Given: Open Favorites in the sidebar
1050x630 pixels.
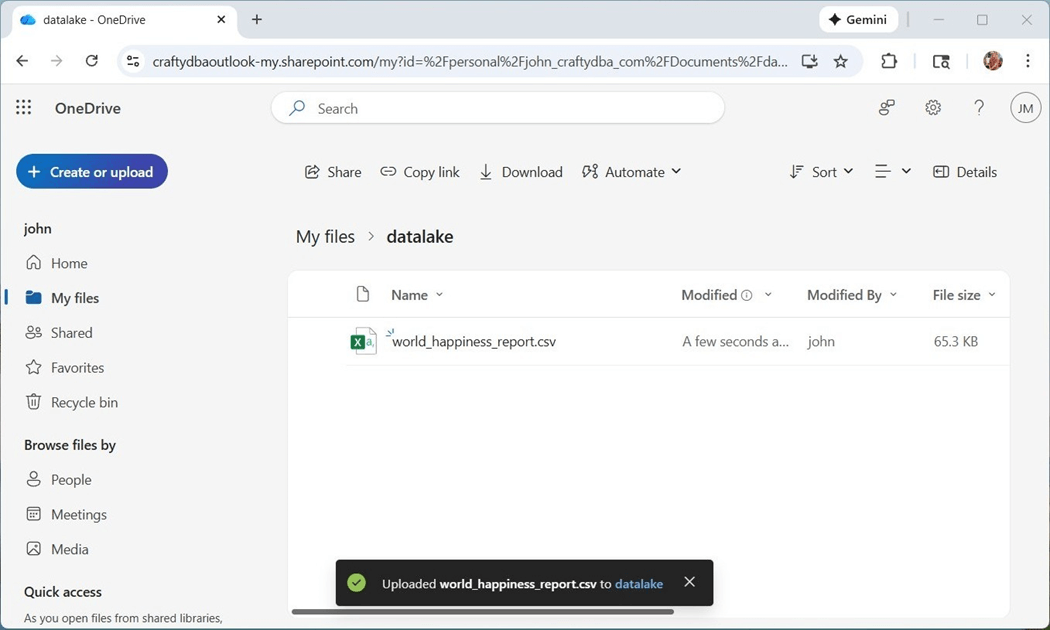Looking at the screenshot, I should 77,367.
